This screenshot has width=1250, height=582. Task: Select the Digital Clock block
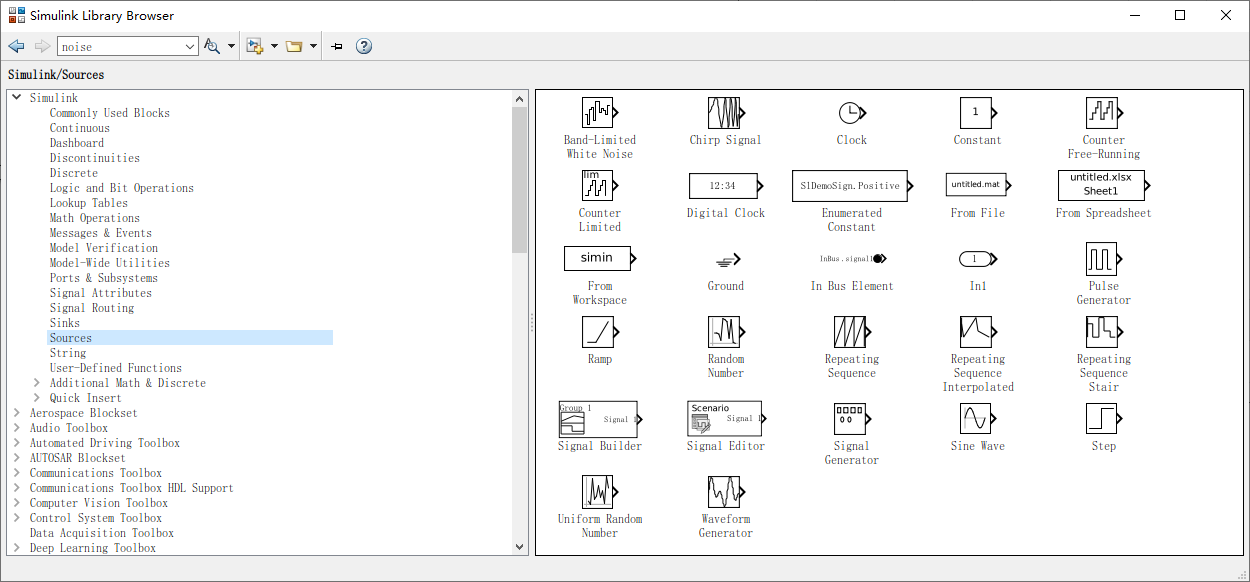coord(725,185)
